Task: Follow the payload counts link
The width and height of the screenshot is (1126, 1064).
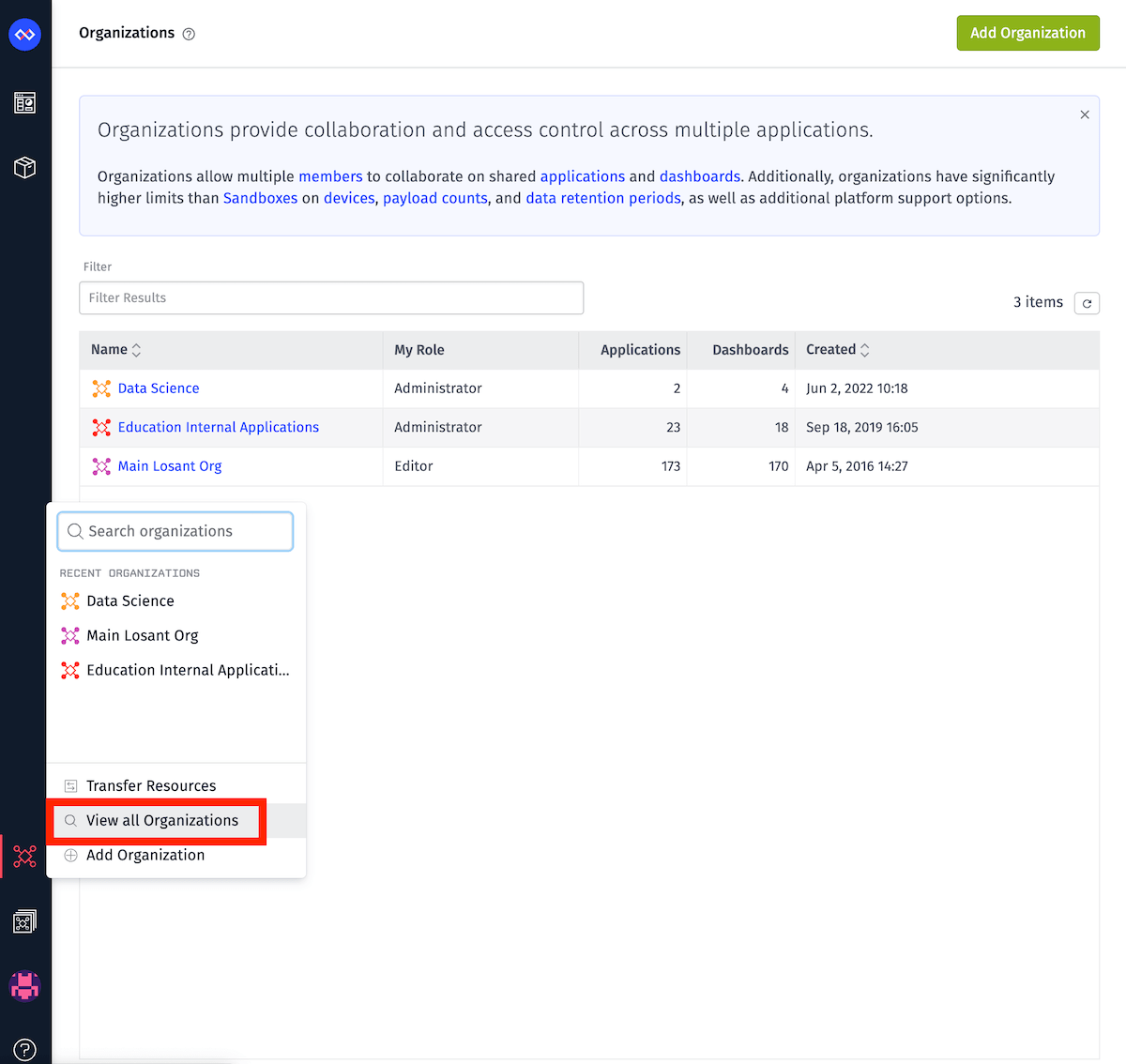Action: click(435, 198)
